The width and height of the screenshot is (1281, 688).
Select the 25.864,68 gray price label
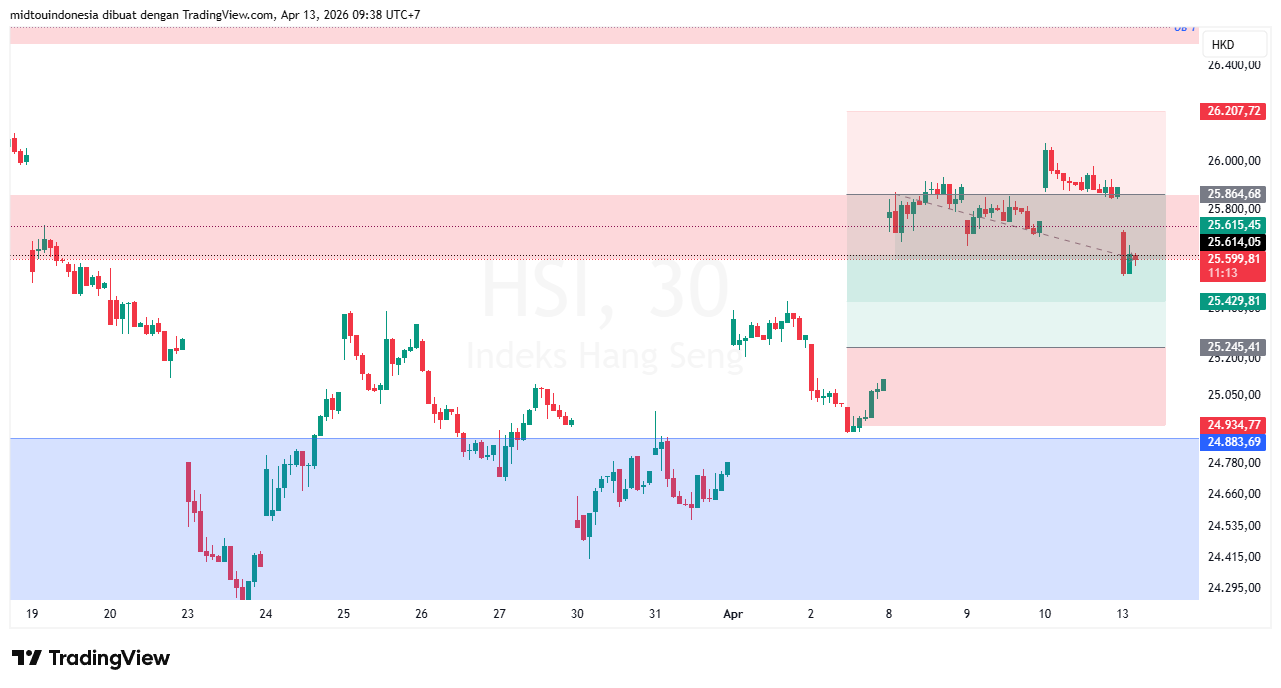click(x=1233, y=194)
